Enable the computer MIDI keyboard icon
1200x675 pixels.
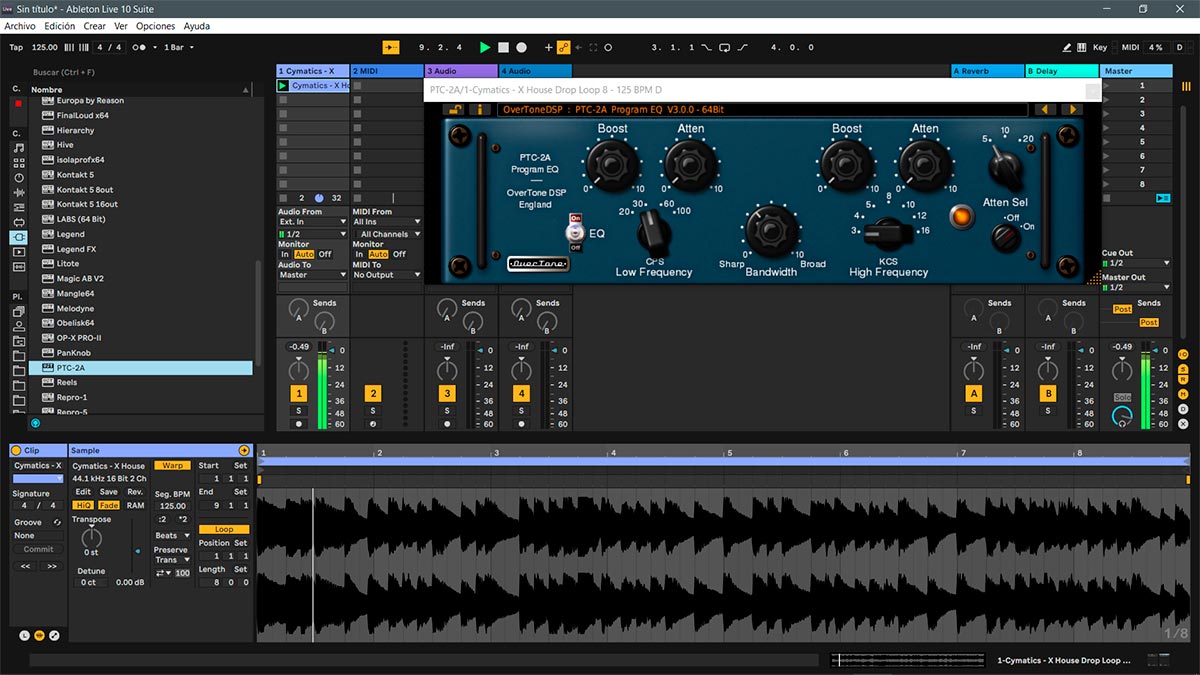pos(1082,47)
